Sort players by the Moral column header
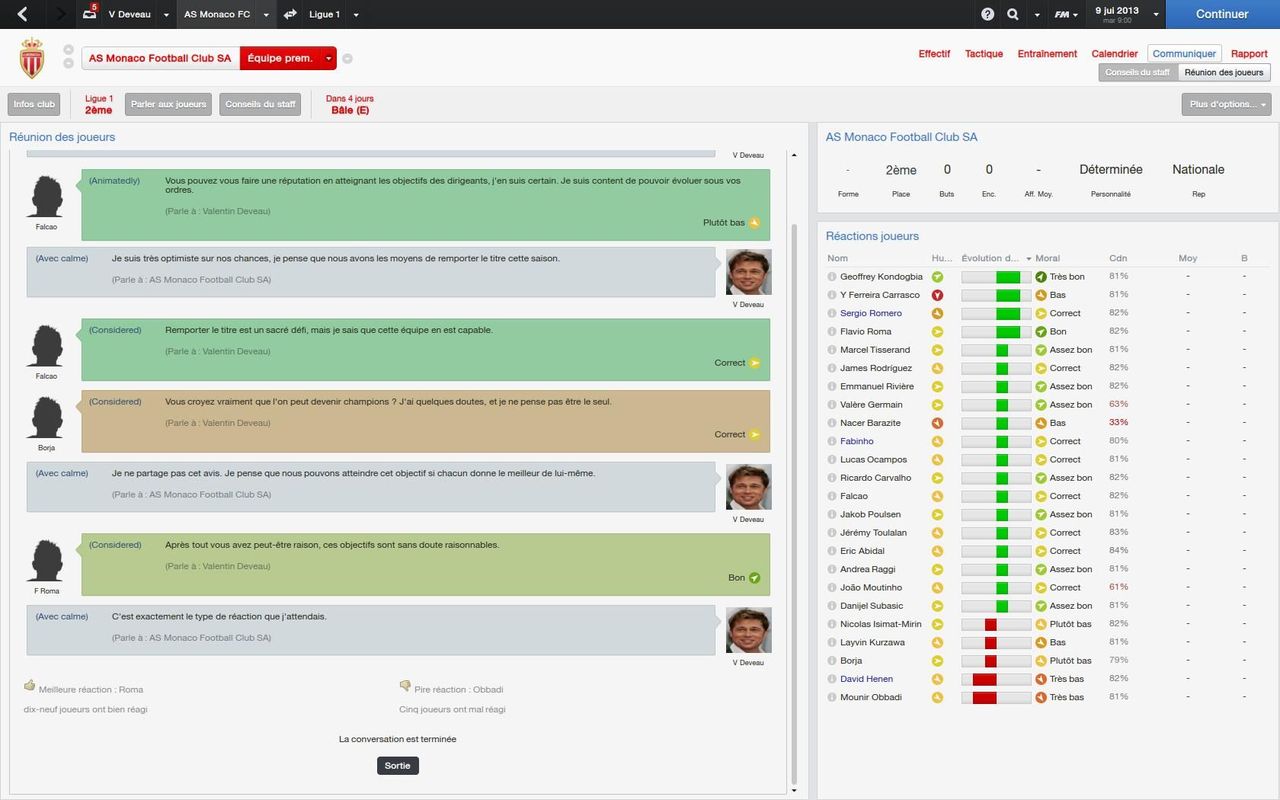The image size is (1280, 800). tap(1047, 259)
